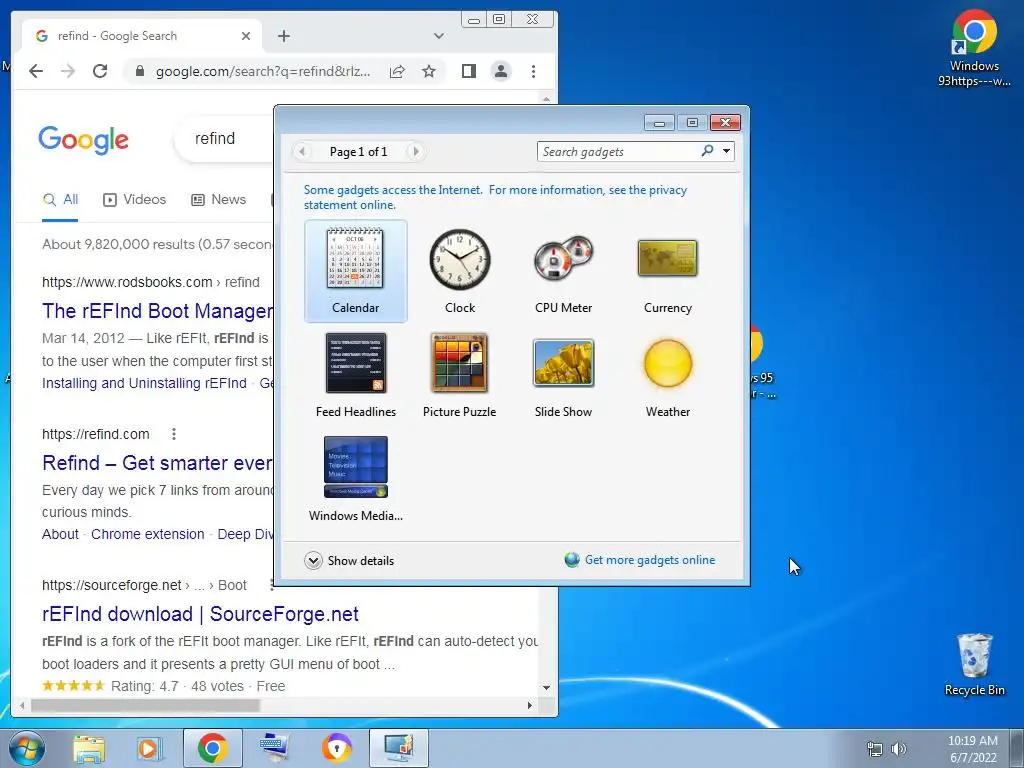Viewport: 1024px width, 768px height.
Task: Switch to News search results tab
Action: (218, 200)
